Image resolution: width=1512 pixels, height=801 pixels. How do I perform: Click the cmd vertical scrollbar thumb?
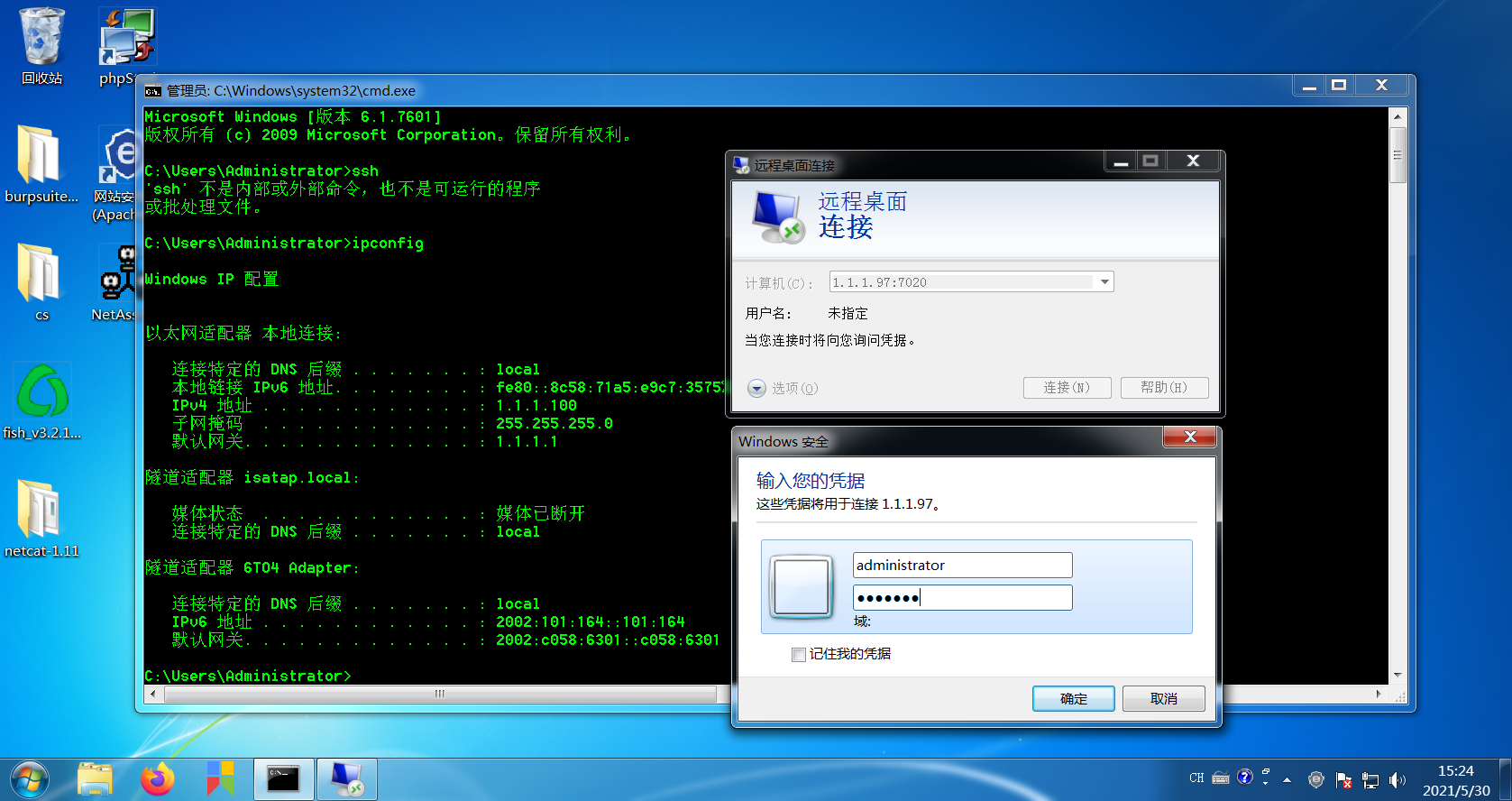point(1397,154)
